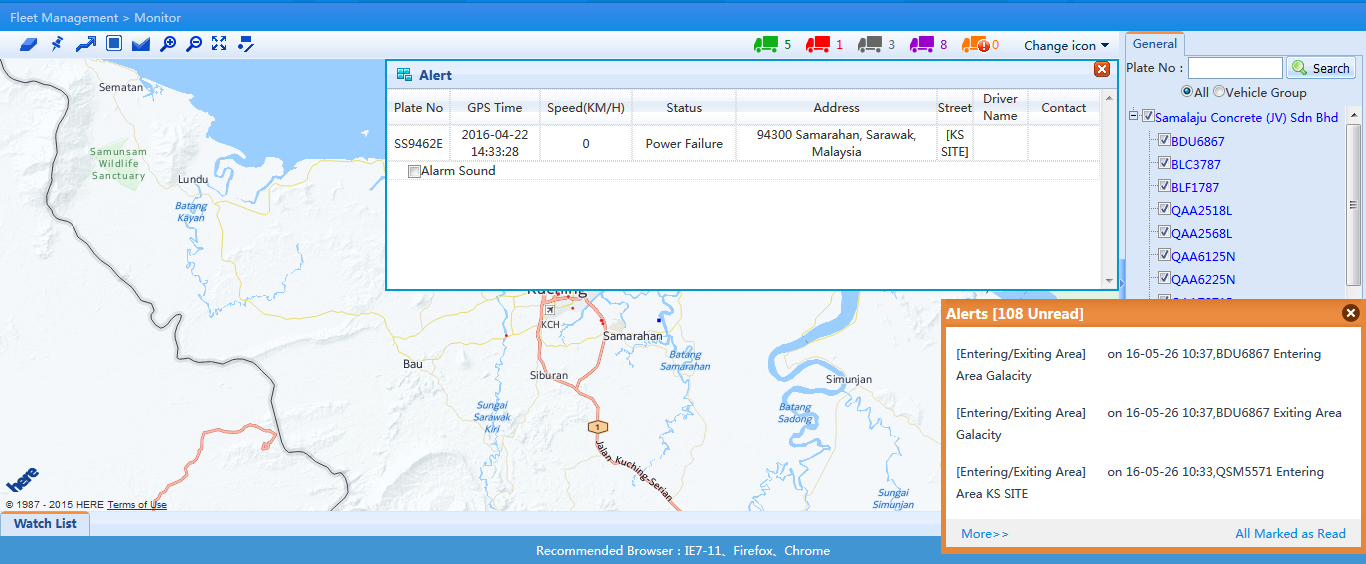
Task: Click the green truck status icon
Action: [x=766, y=45]
